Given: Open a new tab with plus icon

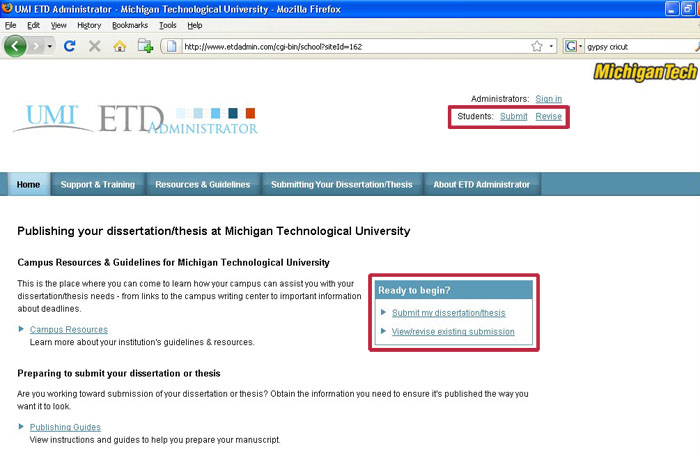Looking at the screenshot, I should tap(145, 46).
